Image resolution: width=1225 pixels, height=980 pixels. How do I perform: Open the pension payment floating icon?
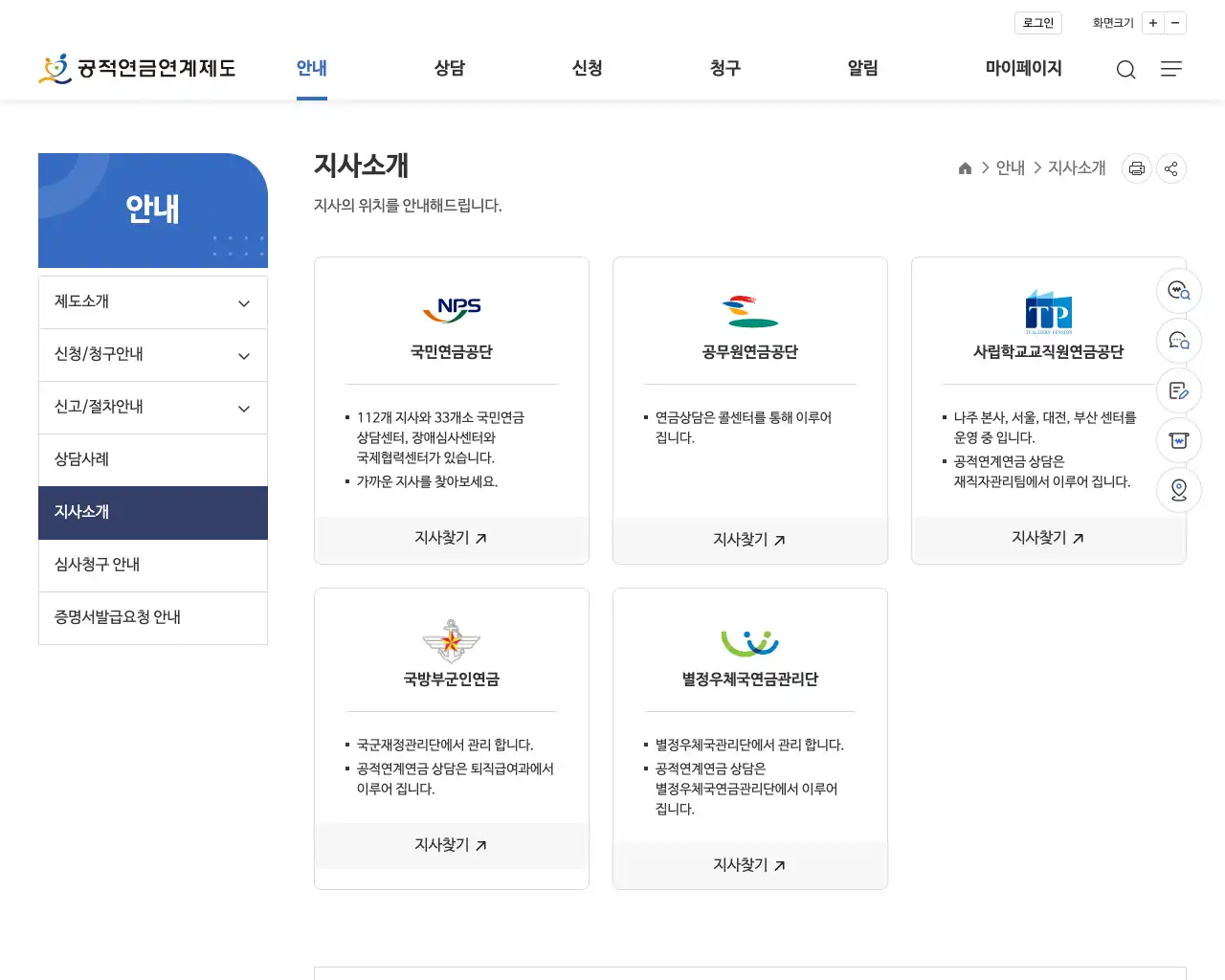click(x=1178, y=440)
